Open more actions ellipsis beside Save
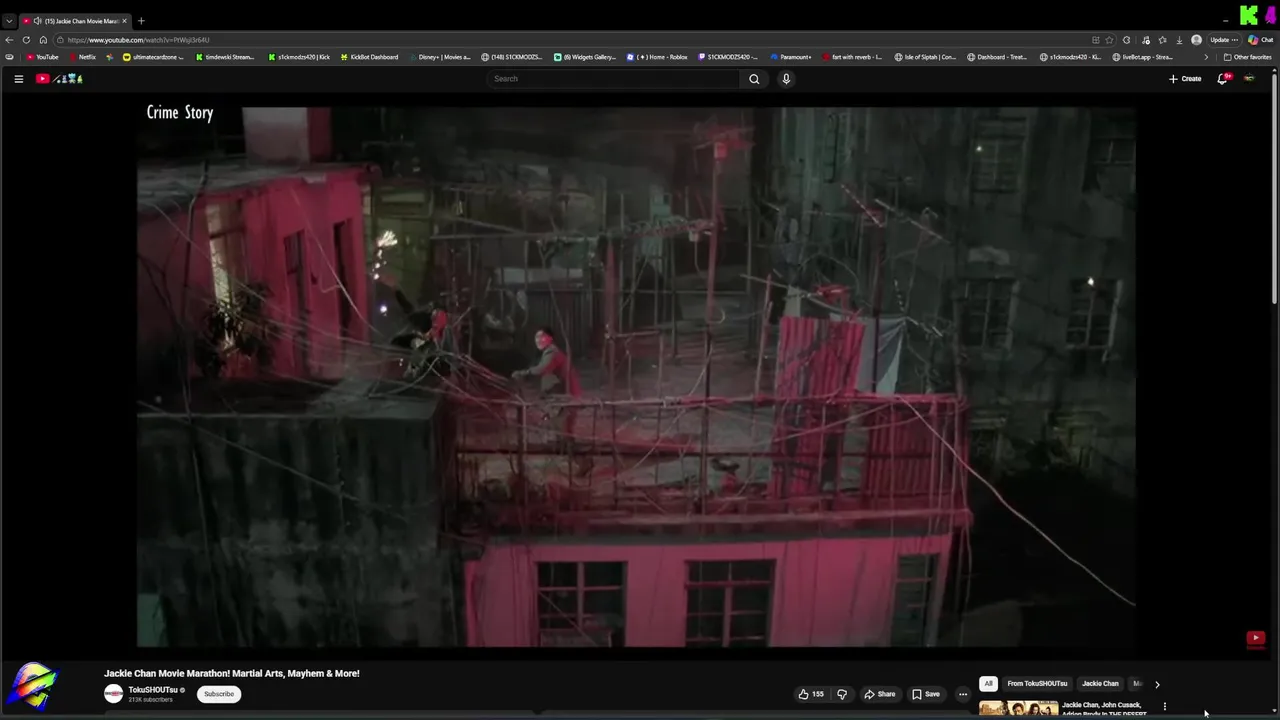The width and height of the screenshot is (1280, 720). coord(963,694)
